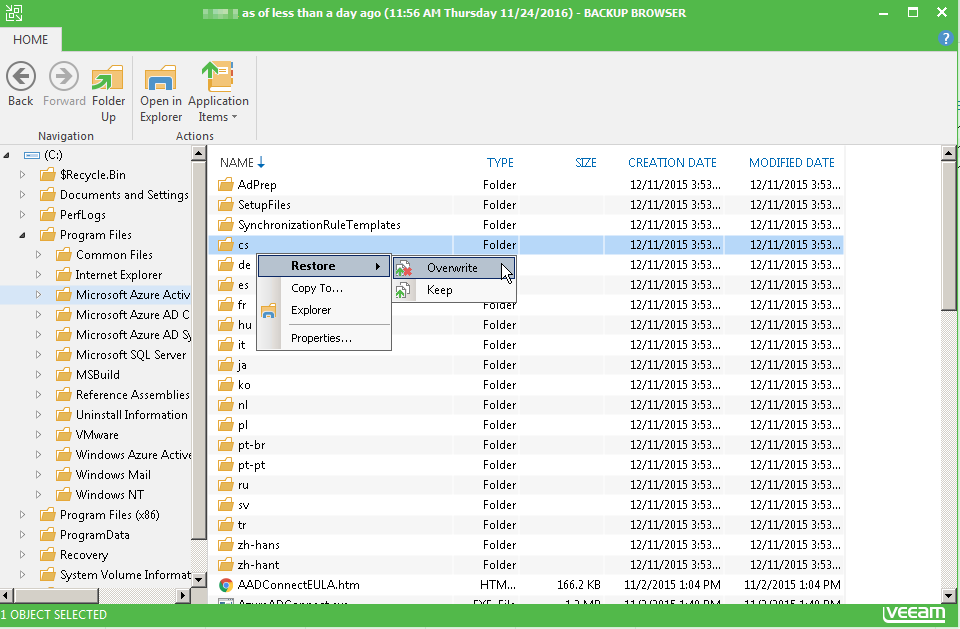Click AdPrep folder icon
This screenshot has width=960, height=629.
(226, 184)
